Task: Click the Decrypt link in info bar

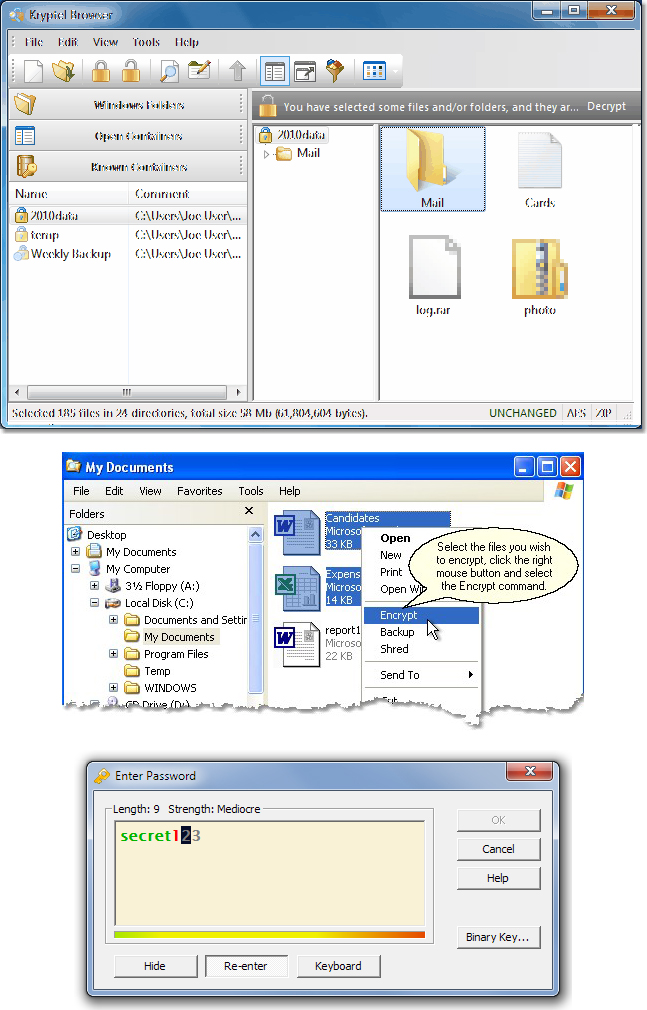Action: coord(606,106)
